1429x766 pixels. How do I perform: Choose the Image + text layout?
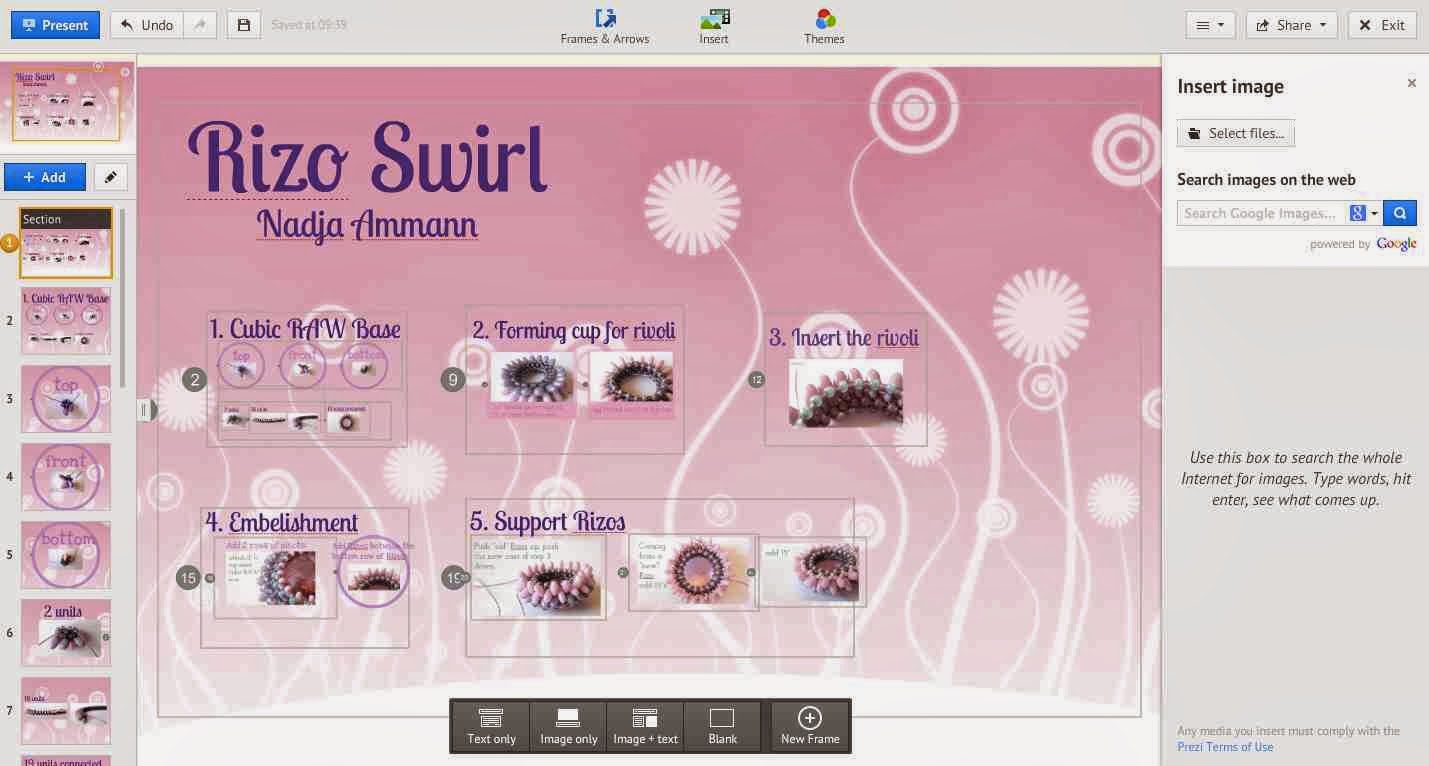point(646,726)
